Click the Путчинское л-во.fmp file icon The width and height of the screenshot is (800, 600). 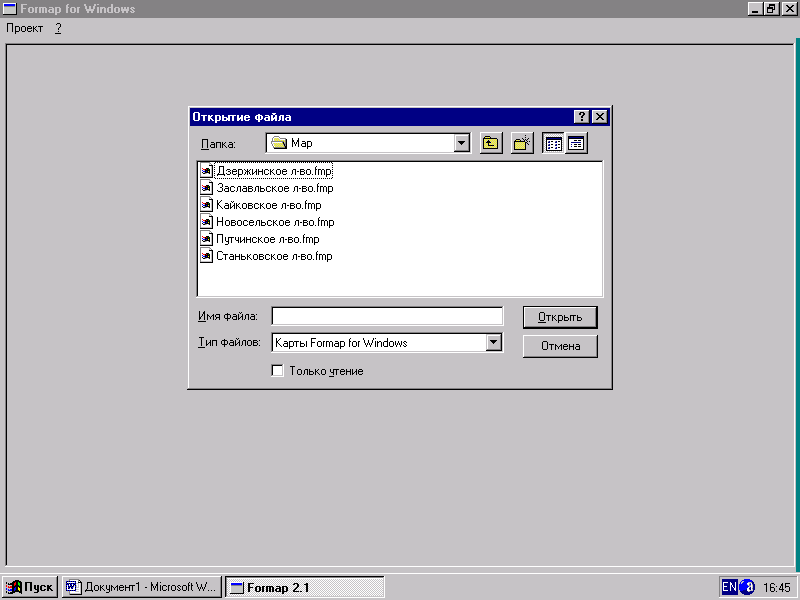tap(206, 239)
